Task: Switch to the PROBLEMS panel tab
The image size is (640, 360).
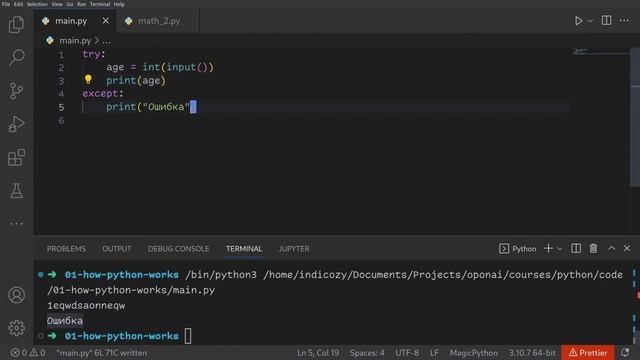Action: (x=66, y=249)
